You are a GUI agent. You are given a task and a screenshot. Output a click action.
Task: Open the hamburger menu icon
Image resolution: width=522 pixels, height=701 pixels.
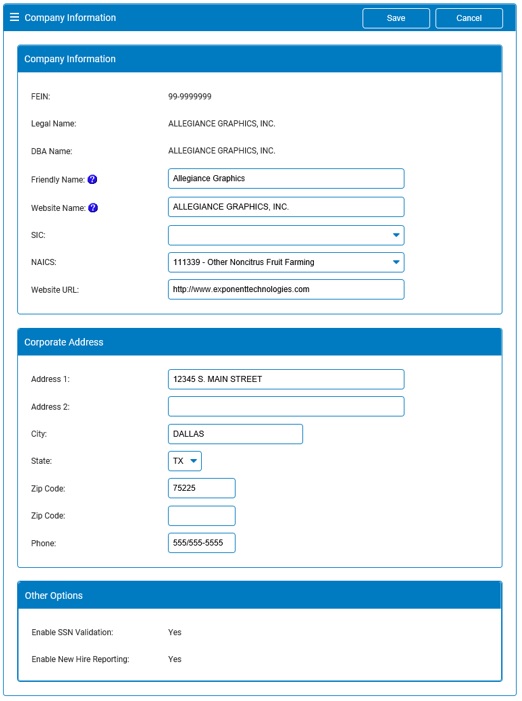[x=14, y=17]
